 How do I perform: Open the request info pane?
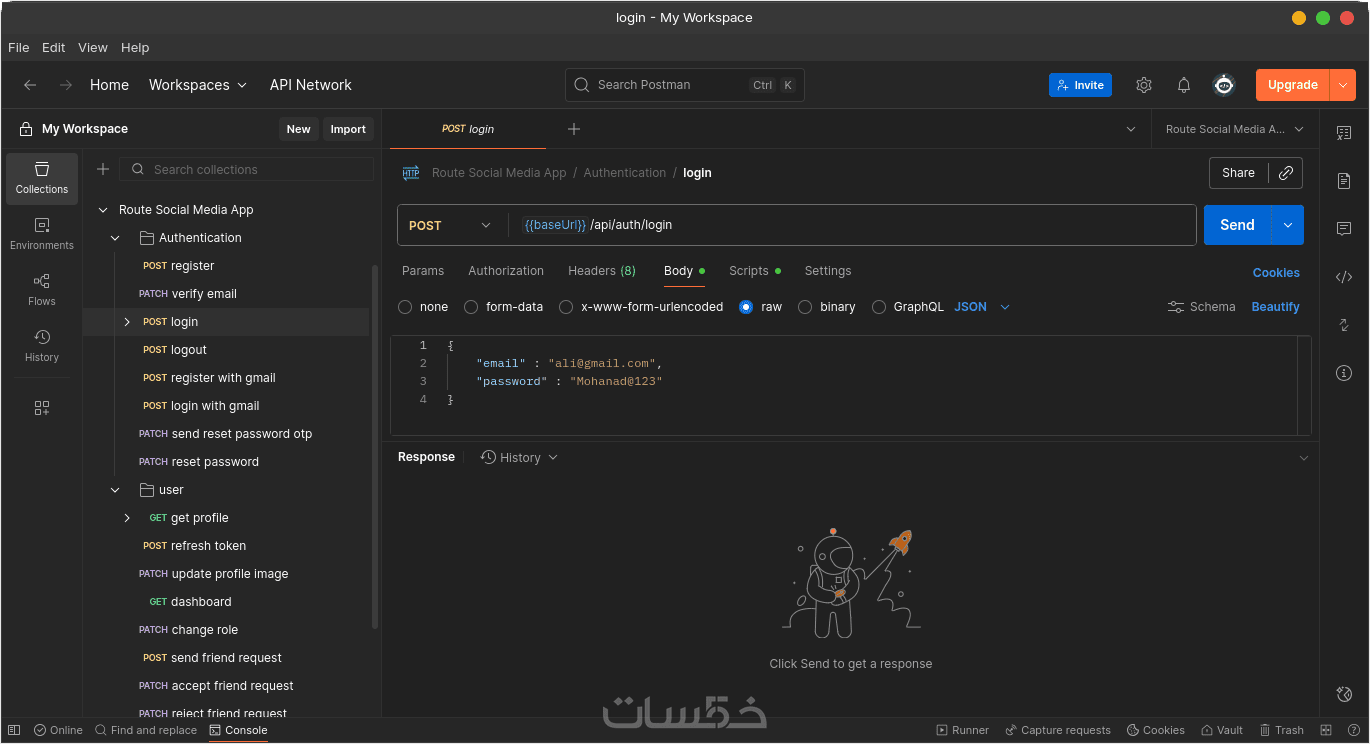[x=1344, y=373]
